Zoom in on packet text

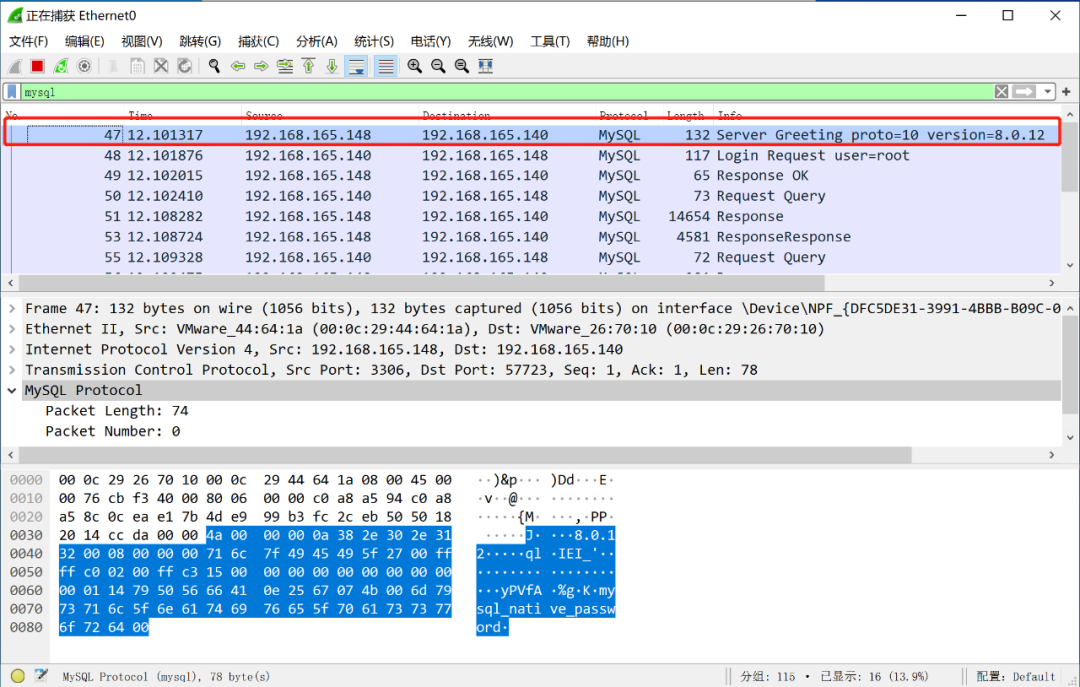tap(414, 66)
